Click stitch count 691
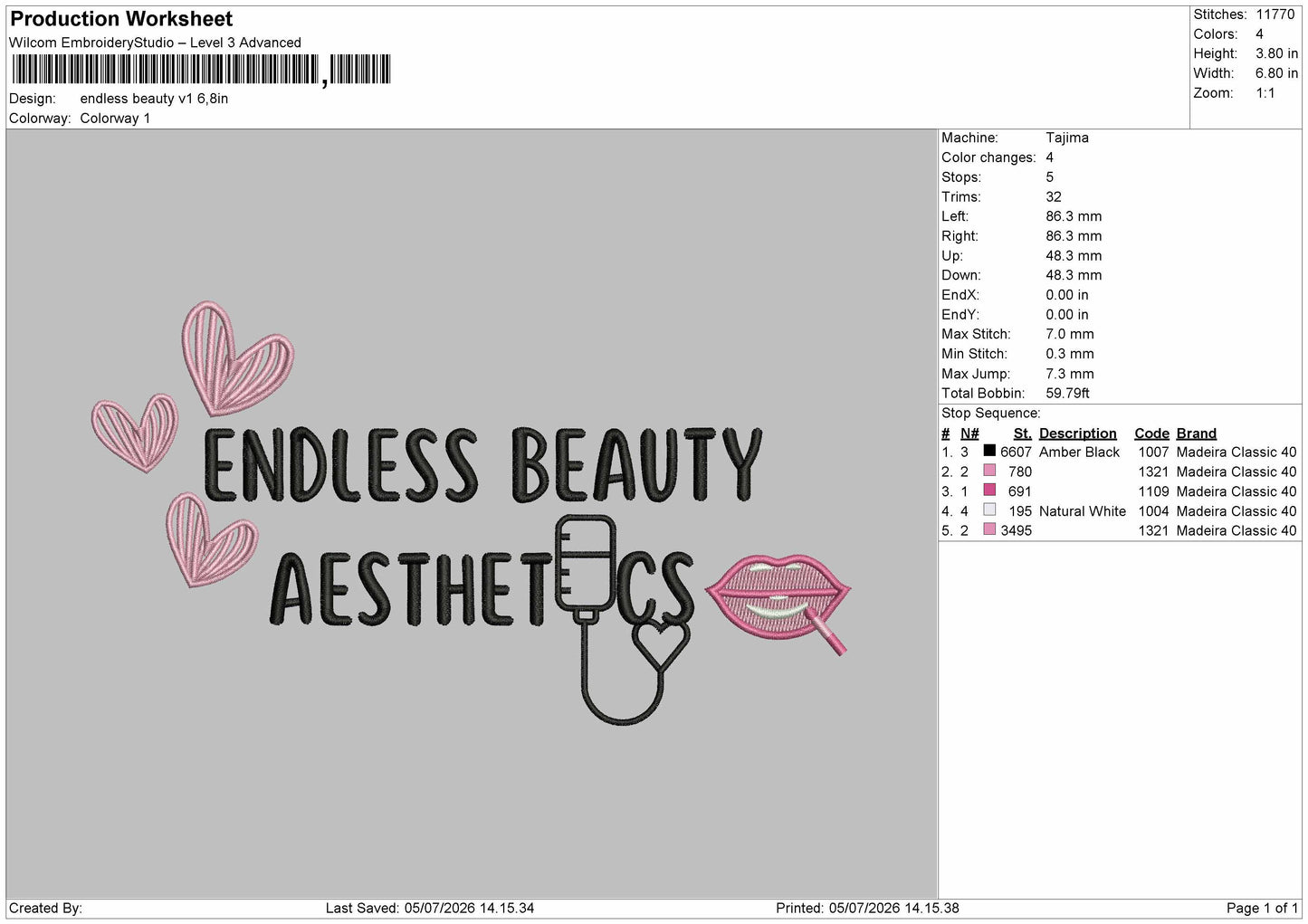This screenshot has width=1308, height=924. [1020, 491]
